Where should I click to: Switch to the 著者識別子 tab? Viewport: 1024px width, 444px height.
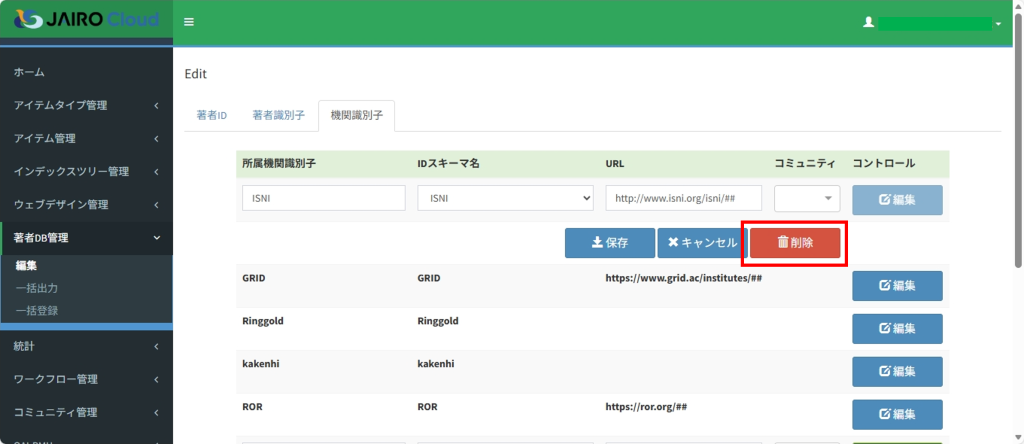coord(278,115)
